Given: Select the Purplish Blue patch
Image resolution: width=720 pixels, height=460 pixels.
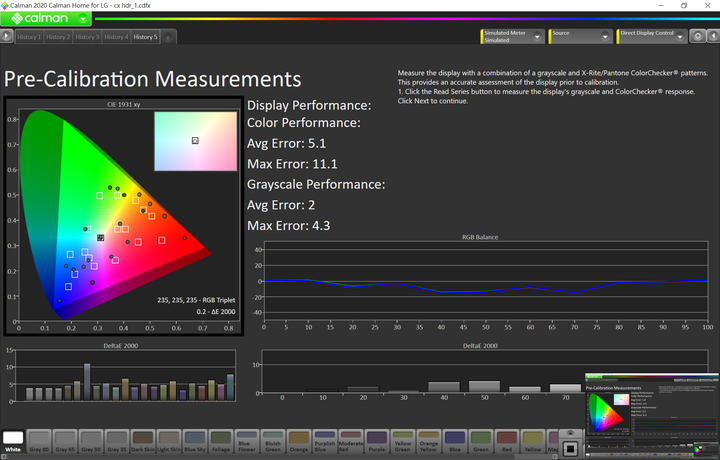Looking at the screenshot, I should (x=325, y=442).
